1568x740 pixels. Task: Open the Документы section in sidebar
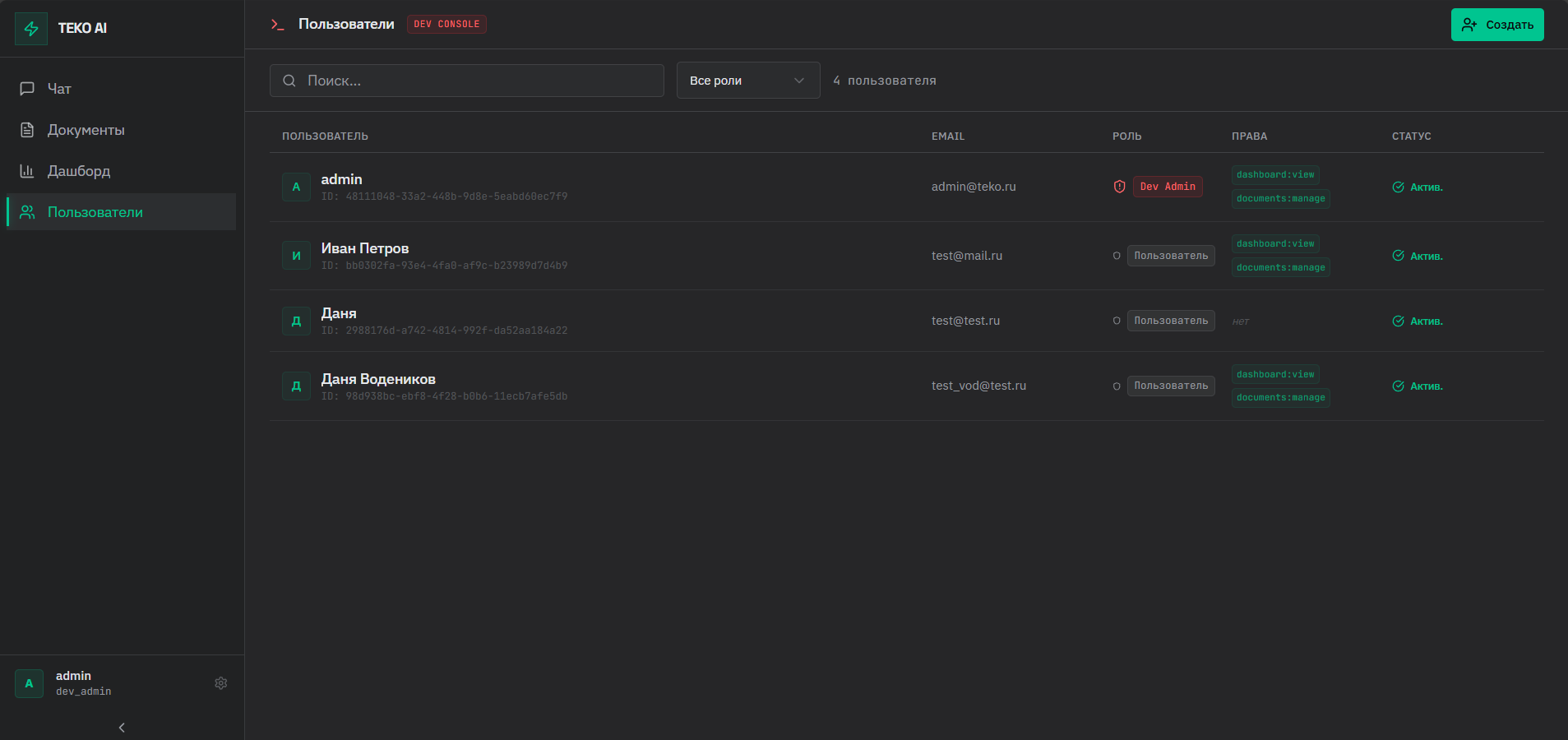click(121, 130)
